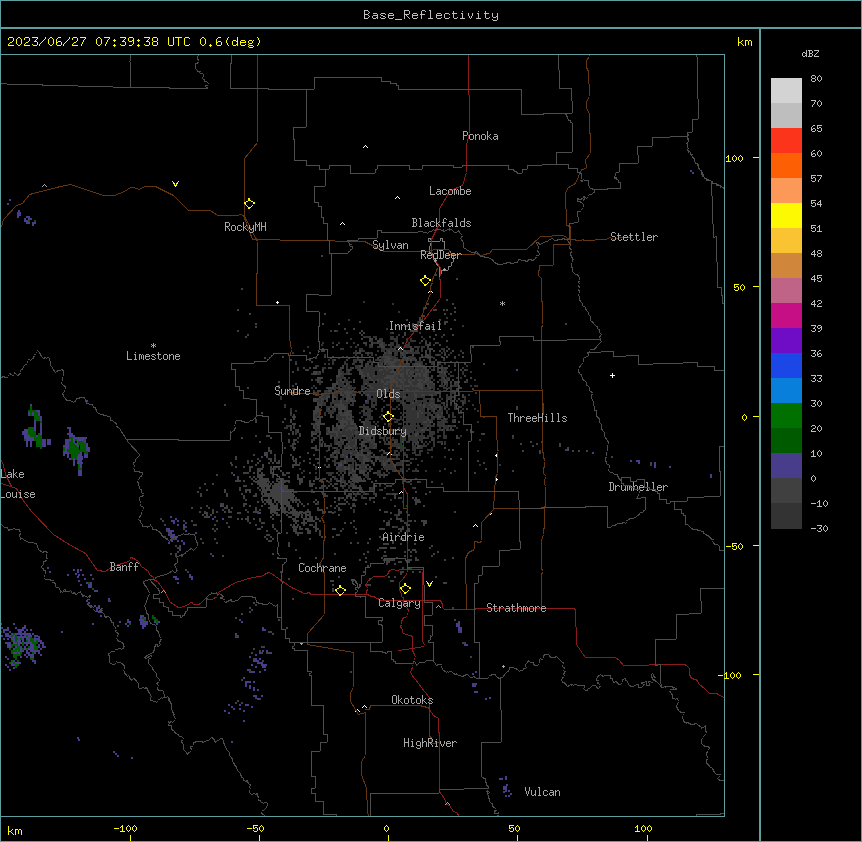This screenshot has width=862, height=842.
Task: Click the Lake Louise label
Action: point(18,484)
